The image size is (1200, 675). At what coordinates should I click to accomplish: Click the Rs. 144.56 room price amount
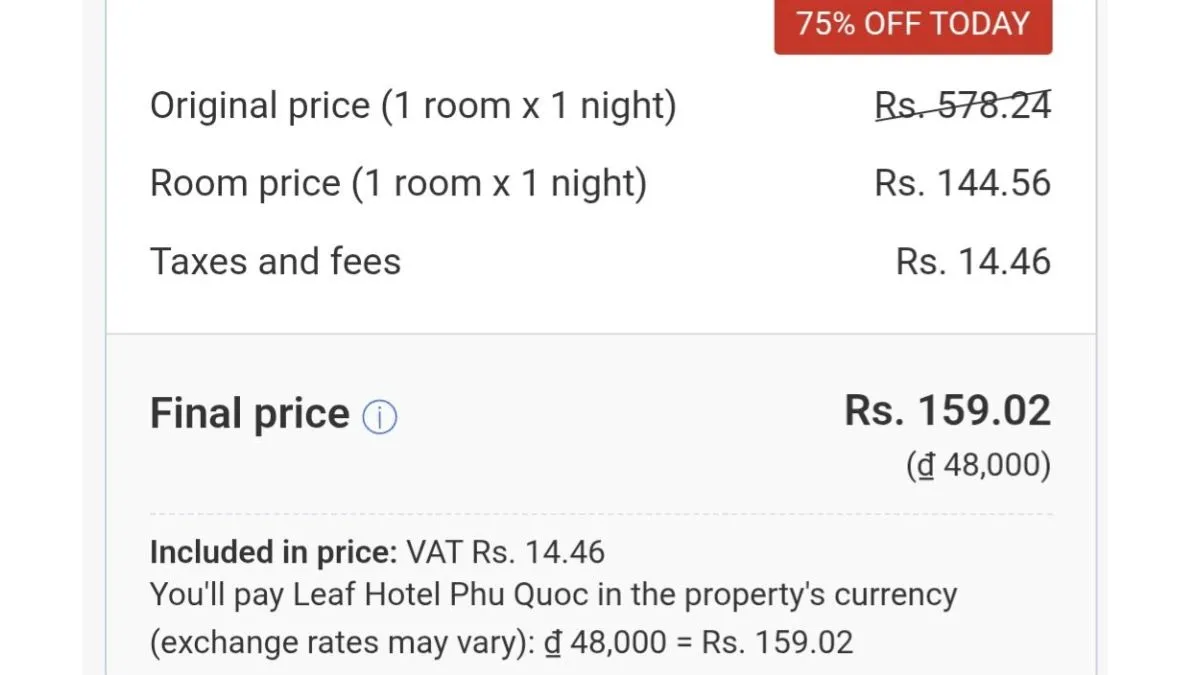(963, 184)
